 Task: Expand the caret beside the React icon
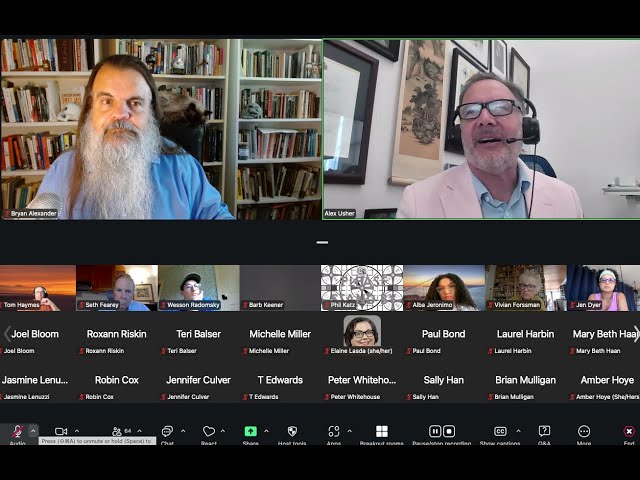(x=223, y=431)
